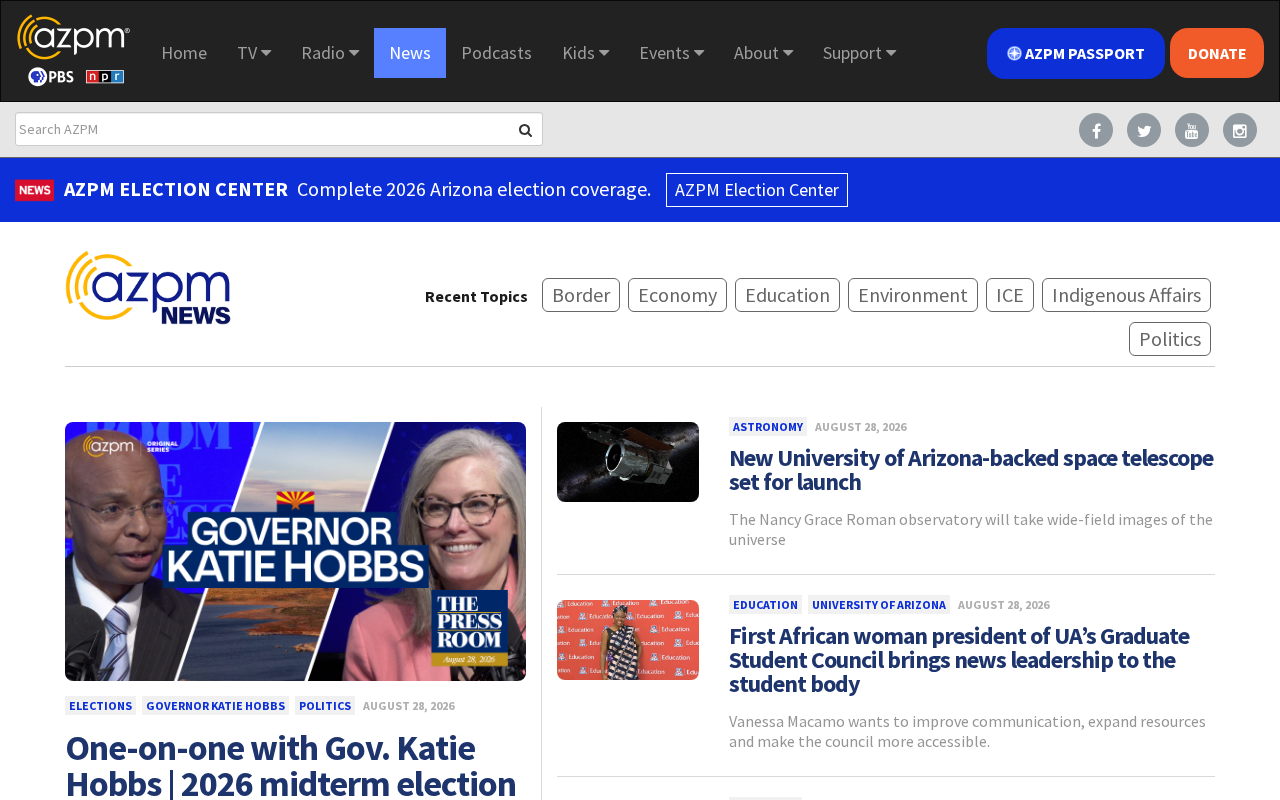The image size is (1280, 800).
Task: Select the Education topic tag
Action: 787,295
